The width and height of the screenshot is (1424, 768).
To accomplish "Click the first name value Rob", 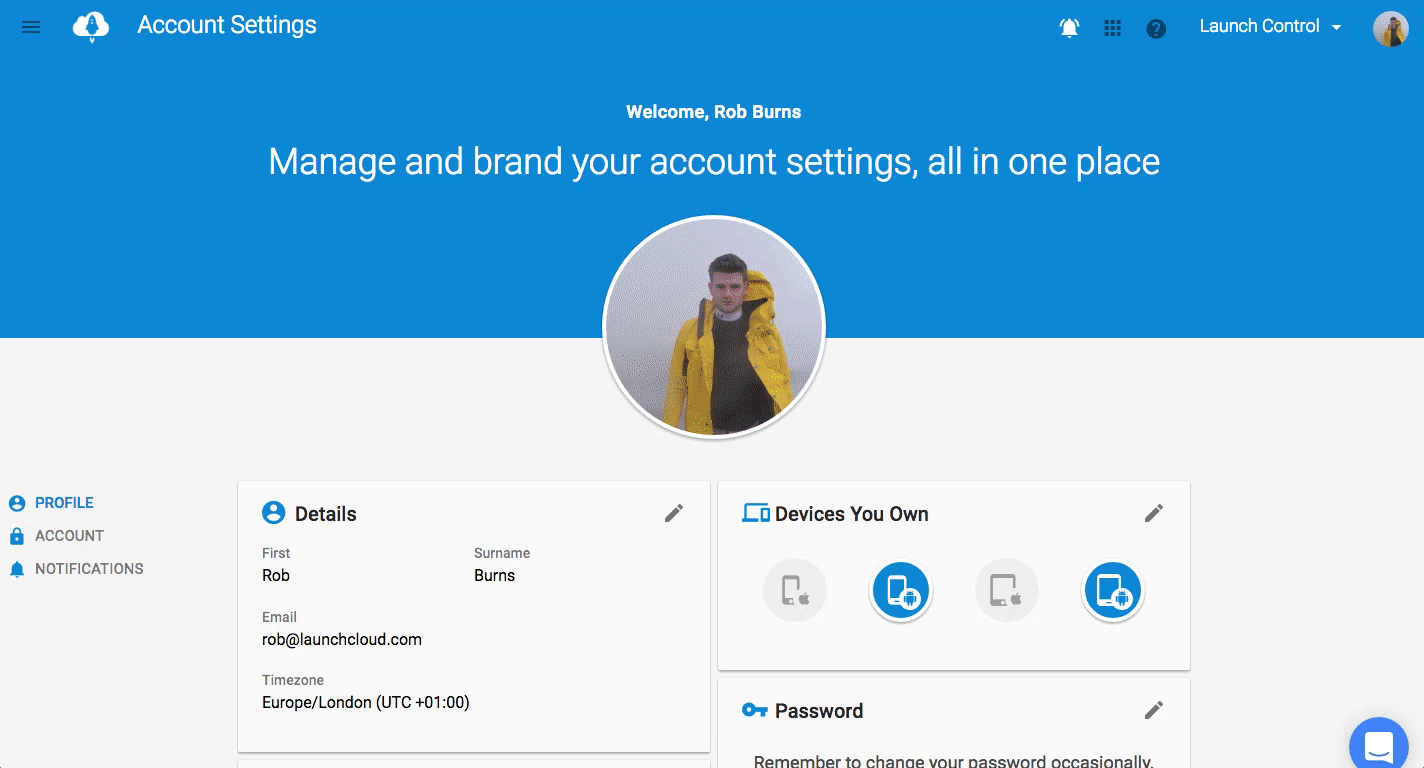I will pyautogui.click(x=276, y=575).
